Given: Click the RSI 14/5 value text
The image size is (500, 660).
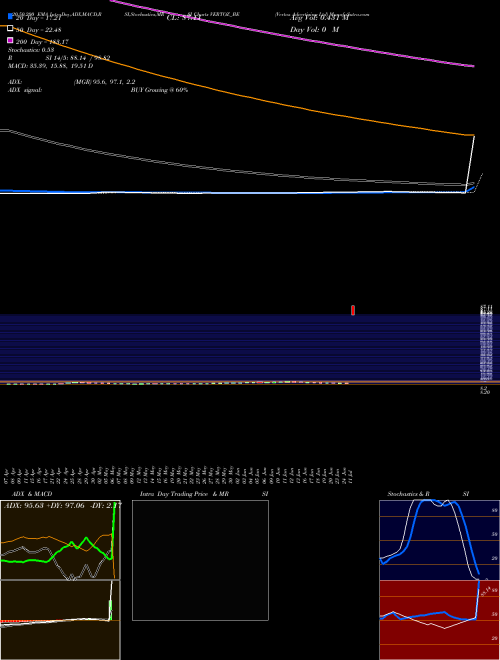Looking at the screenshot, I should pyautogui.click(x=78, y=58).
